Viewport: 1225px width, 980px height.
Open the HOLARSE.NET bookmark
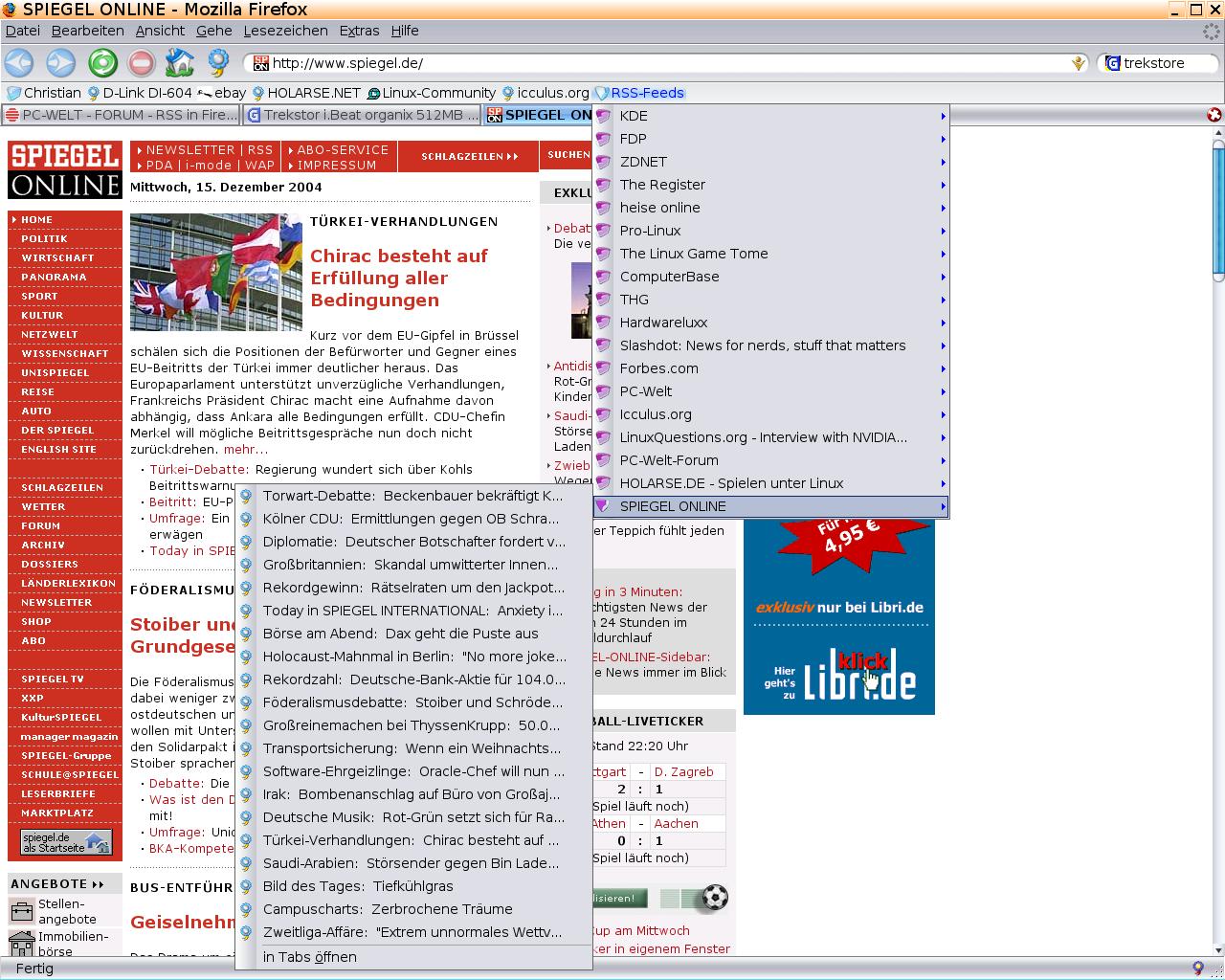[x=305, y=93]
